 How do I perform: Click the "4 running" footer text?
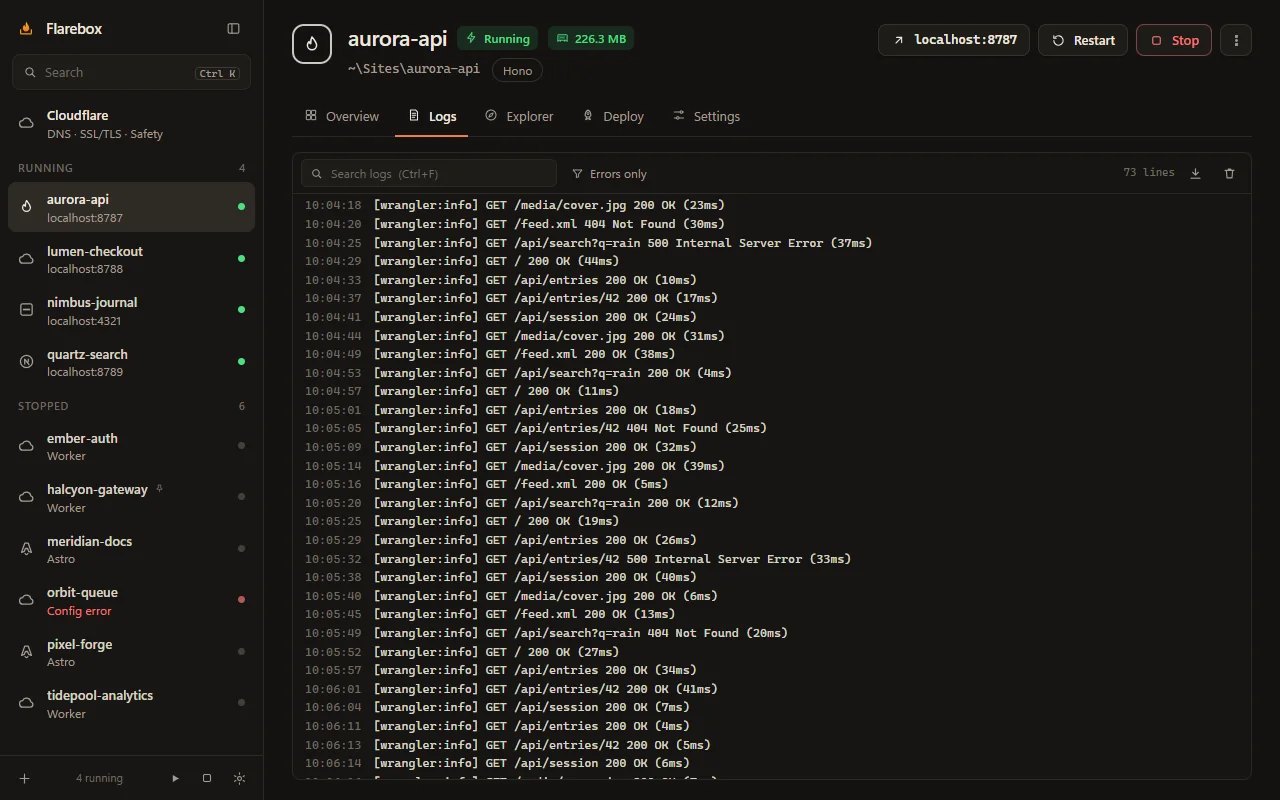point(99,778)
